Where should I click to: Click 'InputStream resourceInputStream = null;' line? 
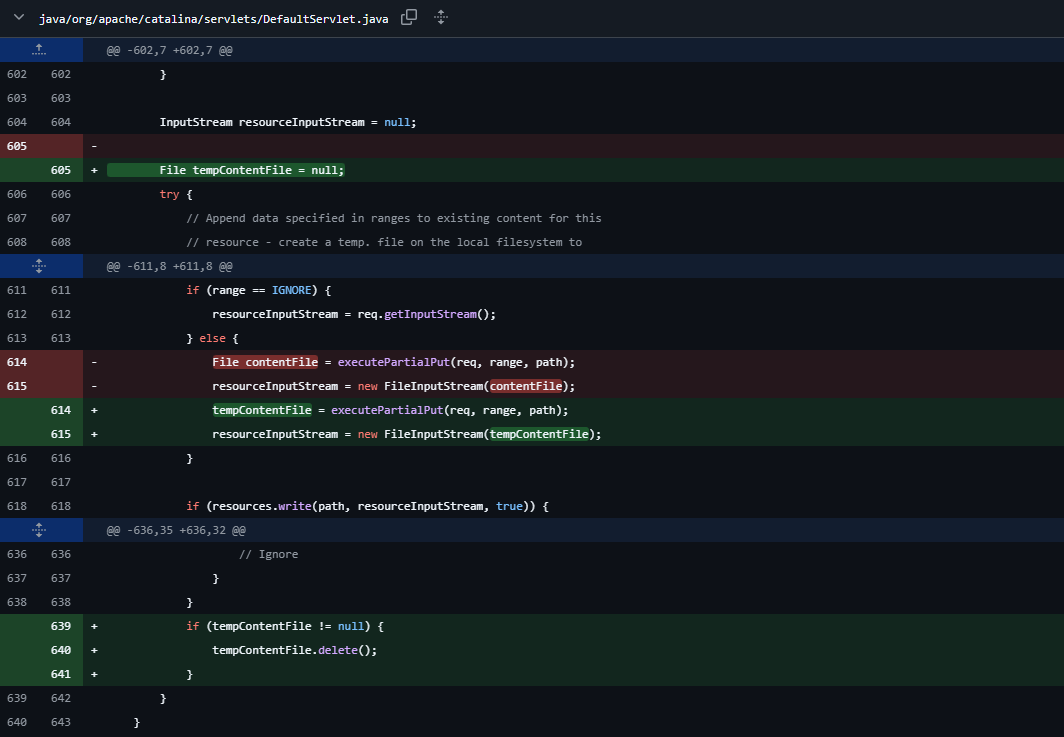[x=288, y=122]
